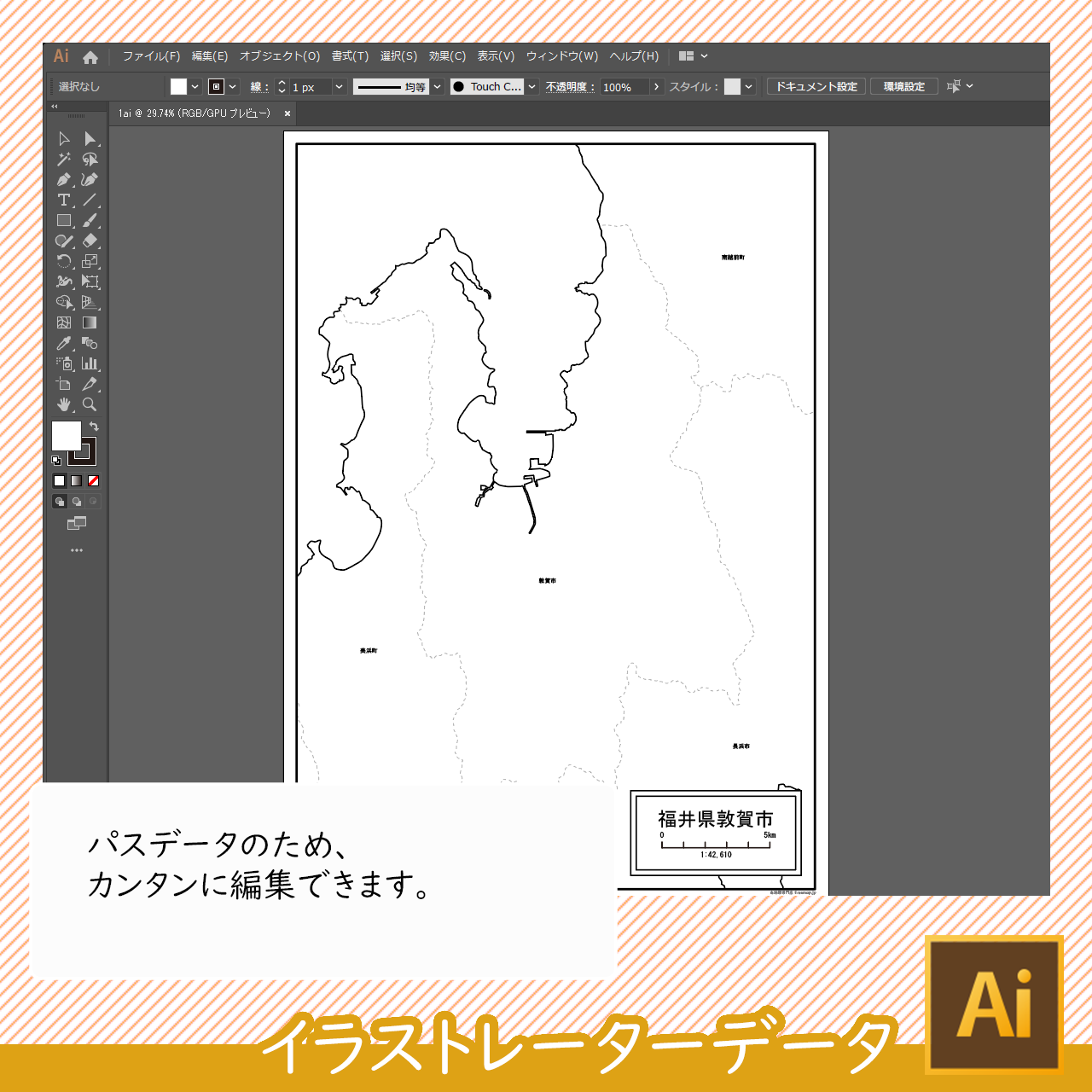Screen dimensions: 1092x1092
Task: Click the toolbox white Fill swatch
Action: pyautogui.click(x=66, y=435)
